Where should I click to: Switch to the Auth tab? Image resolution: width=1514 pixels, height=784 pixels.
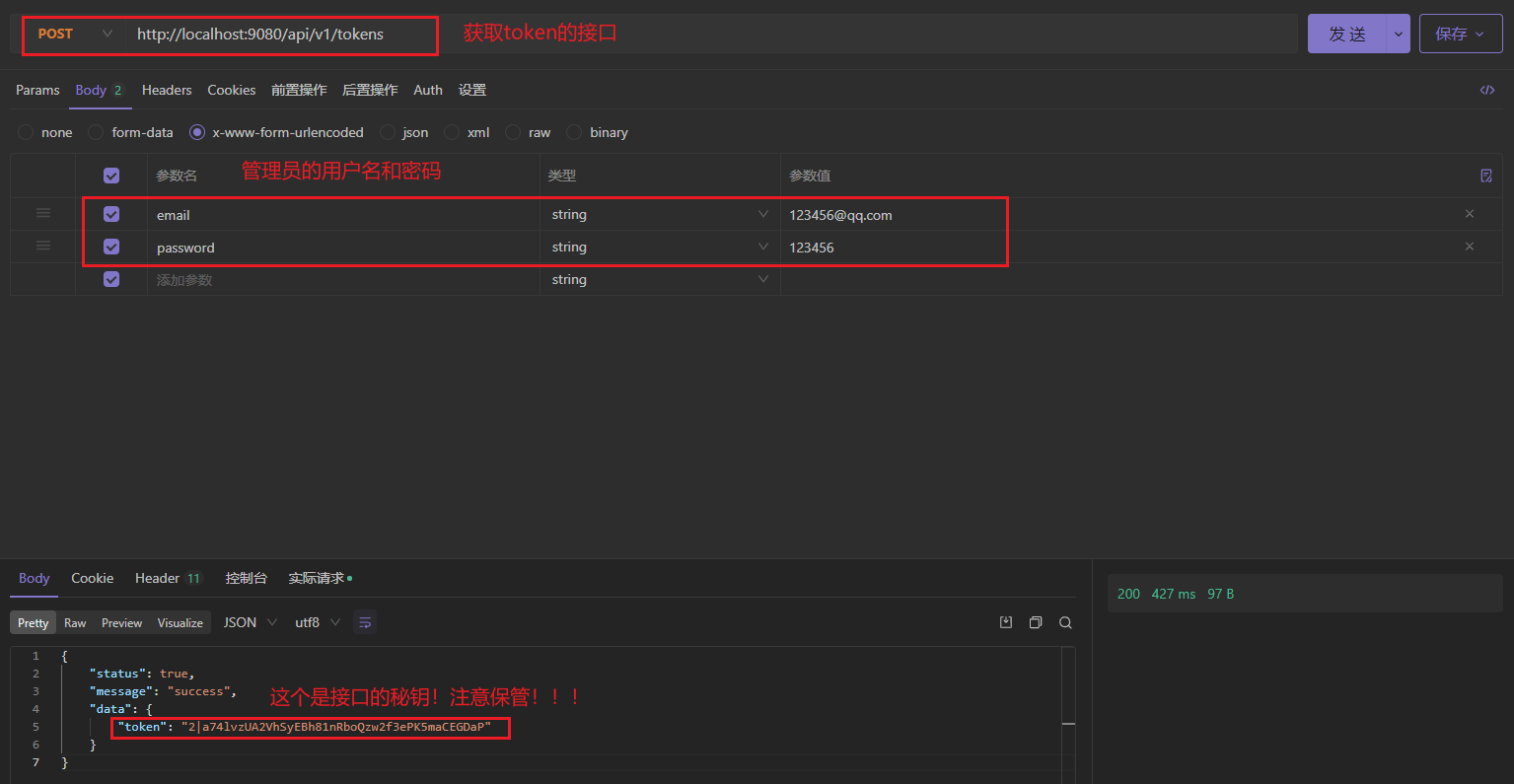point(428,90)
